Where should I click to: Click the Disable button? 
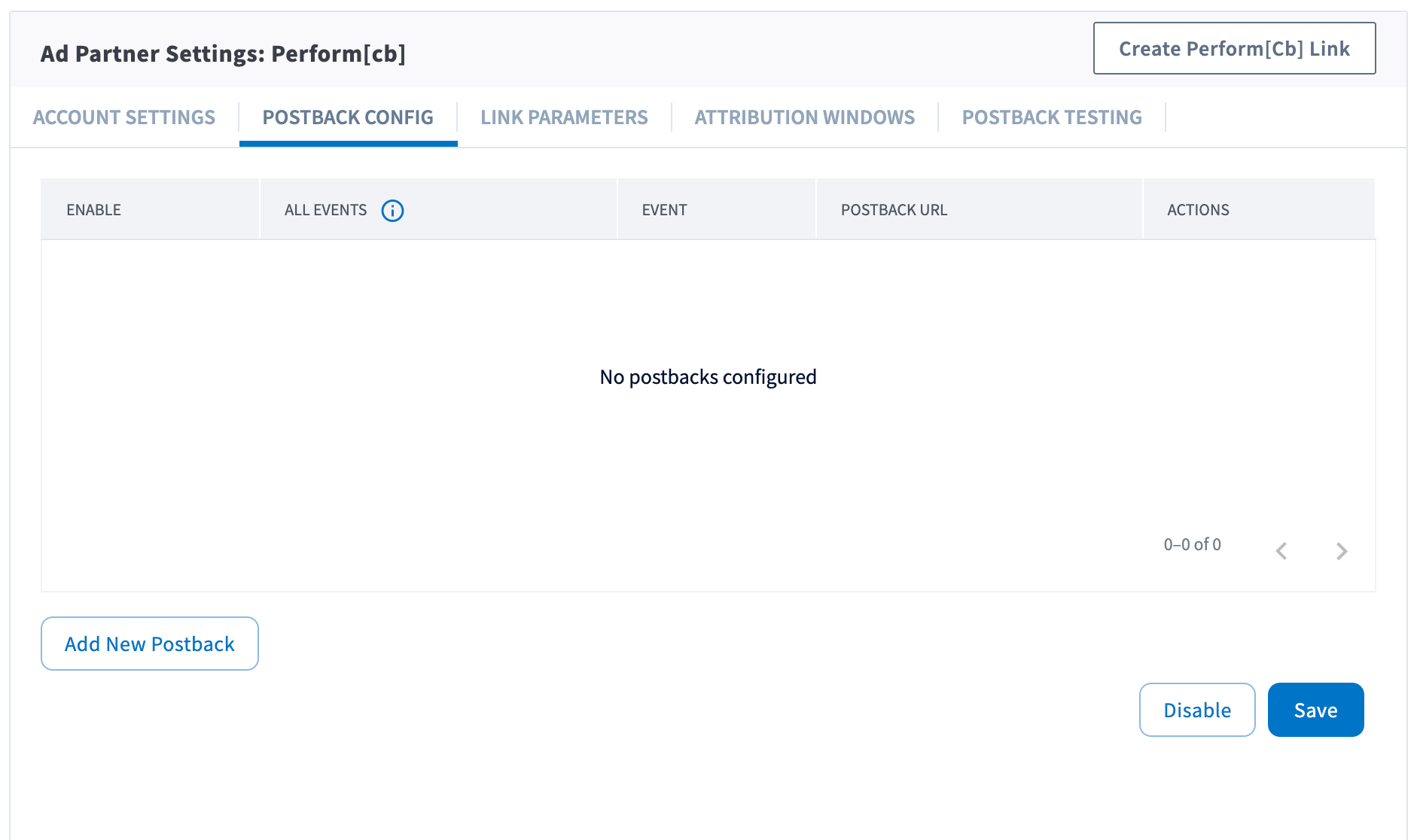click(x=1197, y=710)
